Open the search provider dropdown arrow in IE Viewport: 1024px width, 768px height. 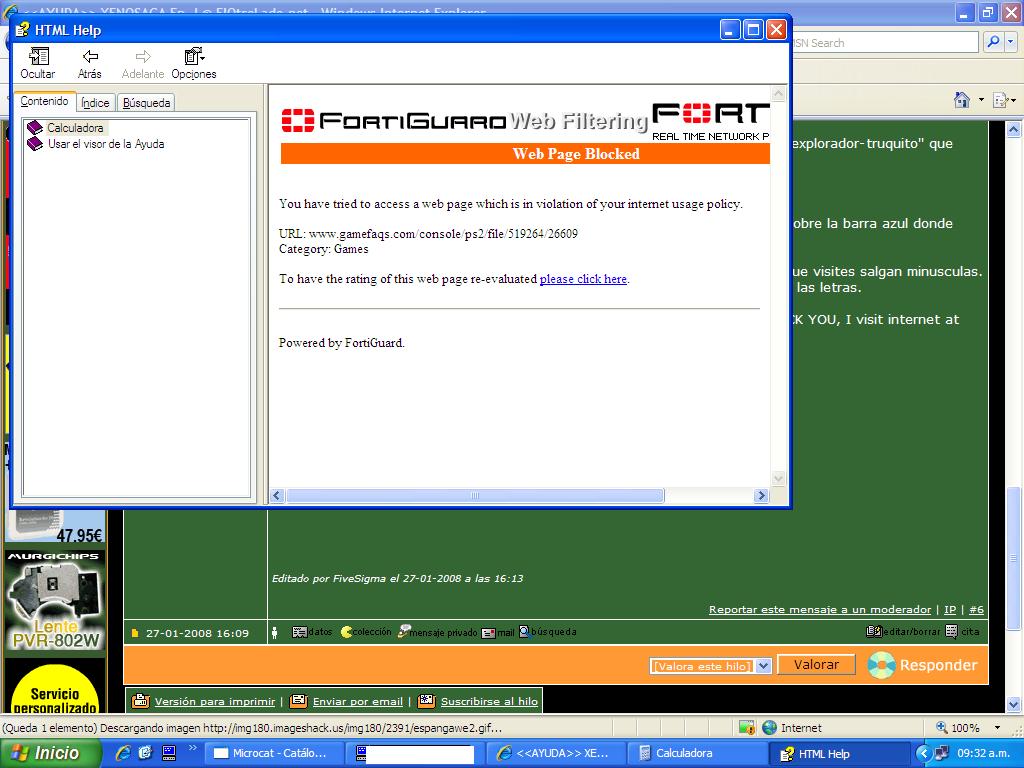pyautogui.click(x=1010, y=42)
